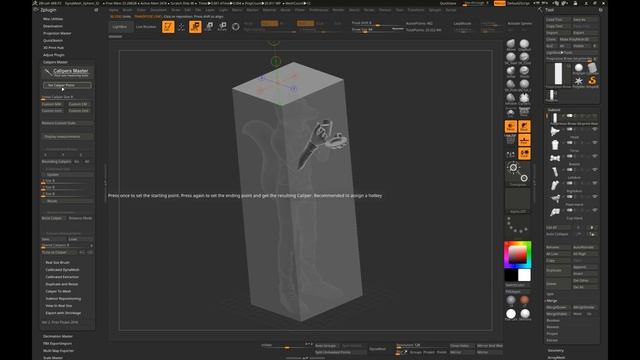
Task: Expand the Multi Map Exporter section
Action: pyautogui.click(x=58, y=351)
